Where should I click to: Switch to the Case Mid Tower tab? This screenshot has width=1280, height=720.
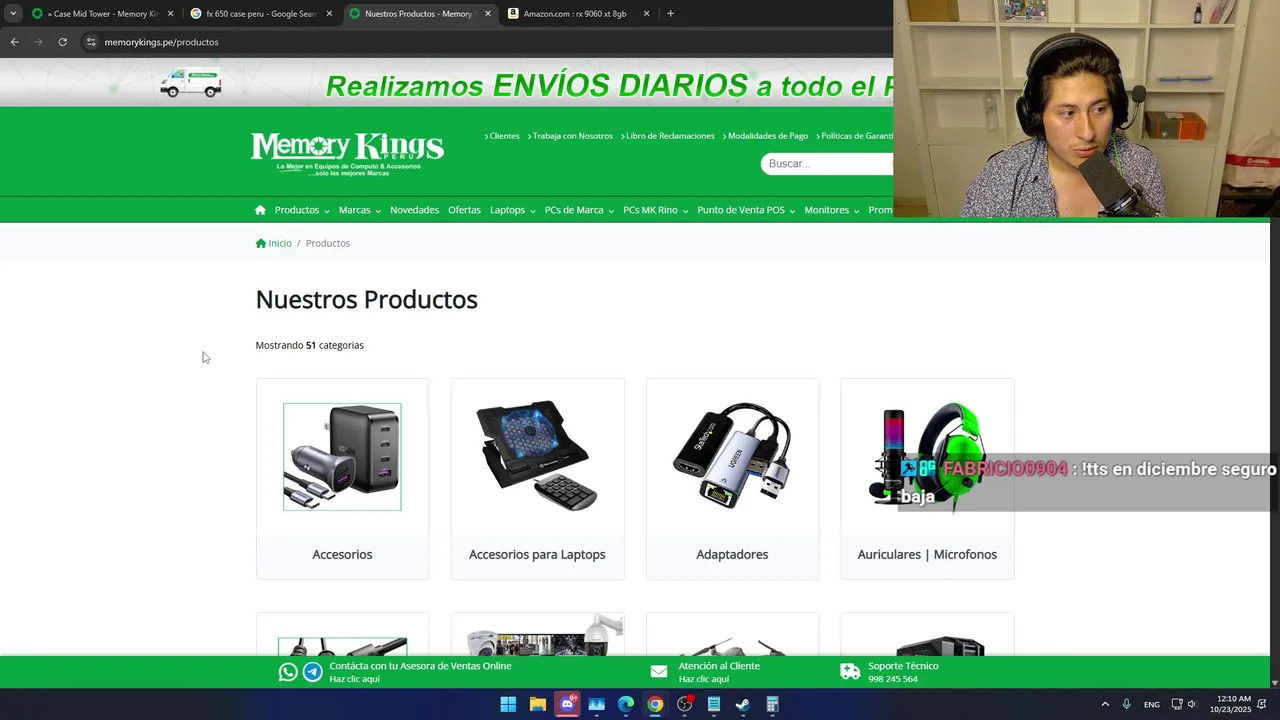click(x=102, y=14)
